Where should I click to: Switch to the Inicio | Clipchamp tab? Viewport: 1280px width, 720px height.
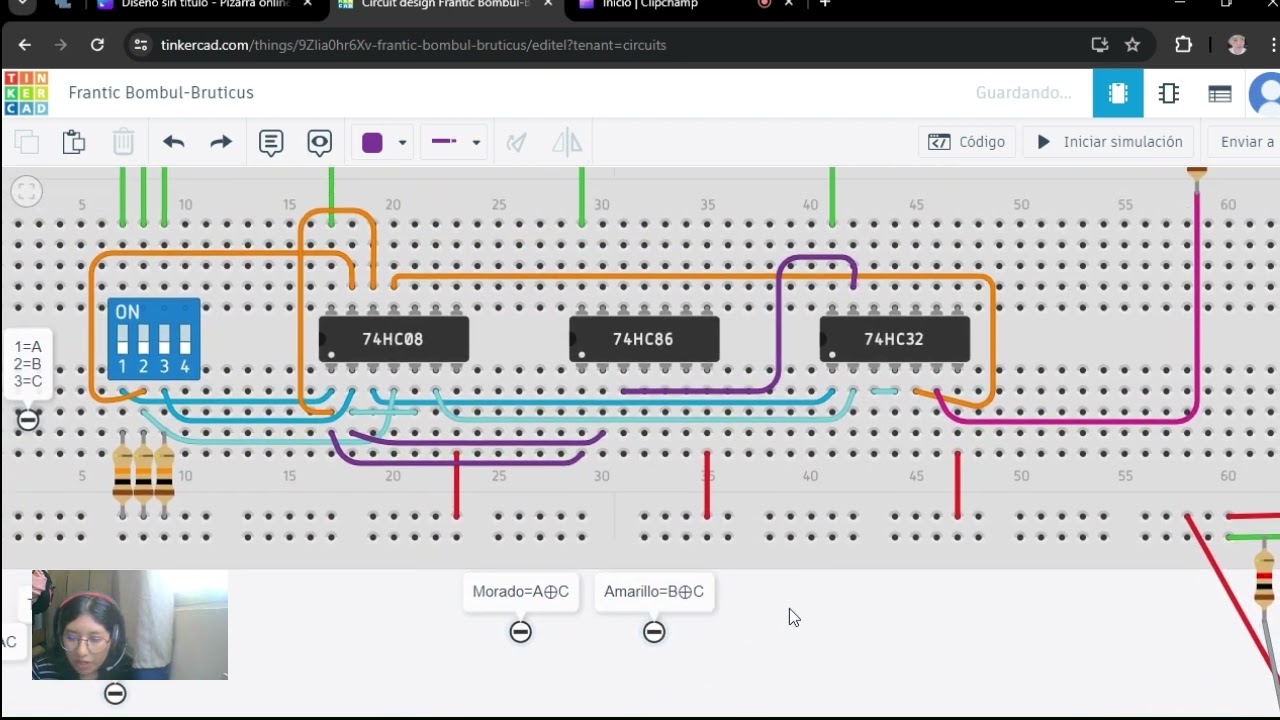pyautogui.click(x=650, y=4)
